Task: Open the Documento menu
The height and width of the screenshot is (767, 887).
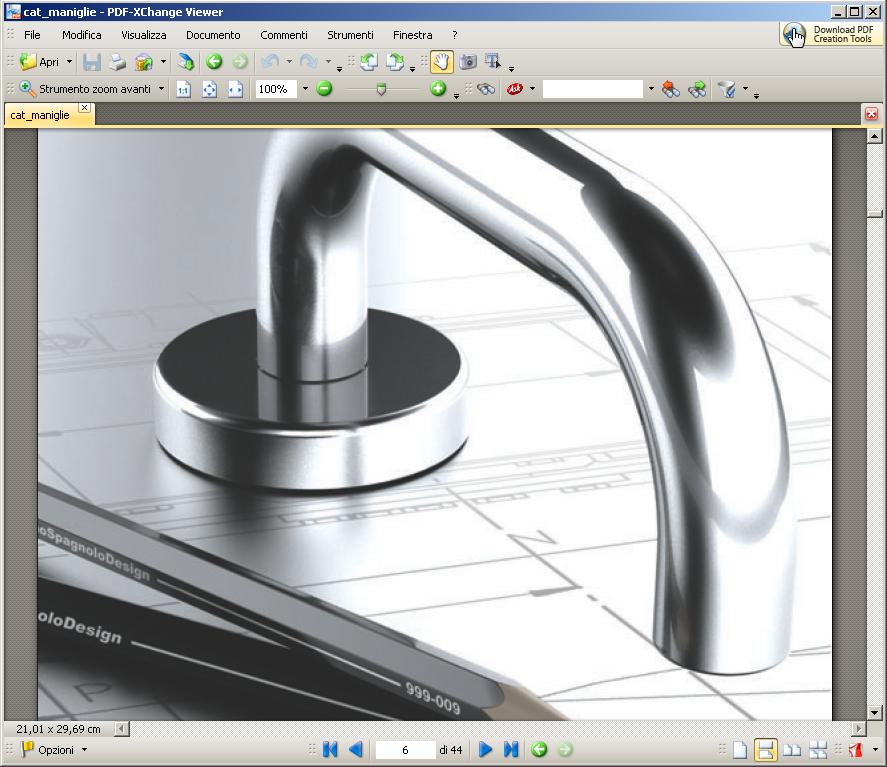Action: [x=213, y=35]
